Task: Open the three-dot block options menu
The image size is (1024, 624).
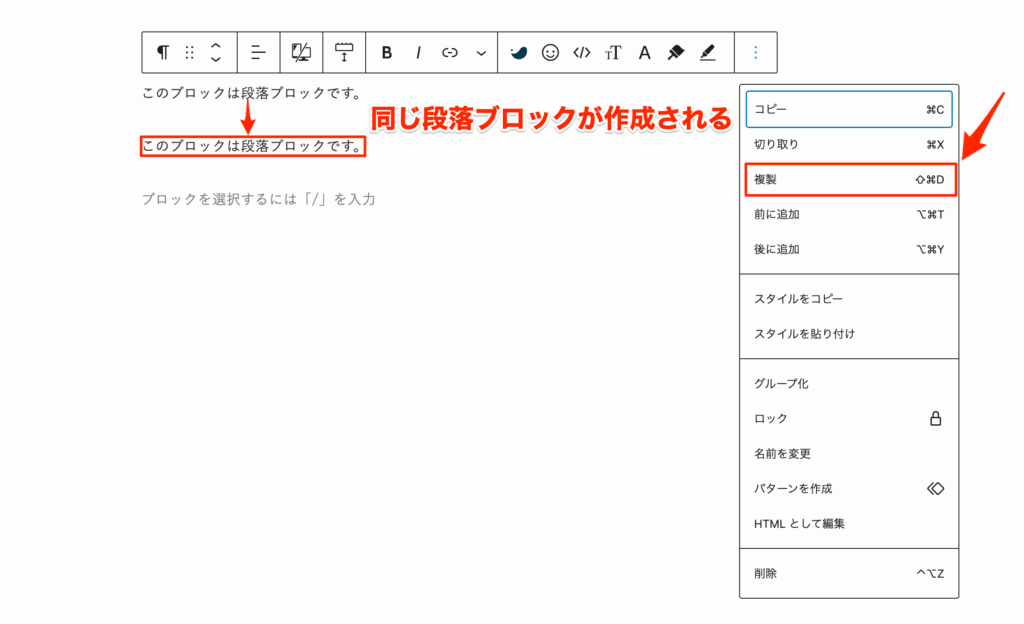Action: click(756, 52)
